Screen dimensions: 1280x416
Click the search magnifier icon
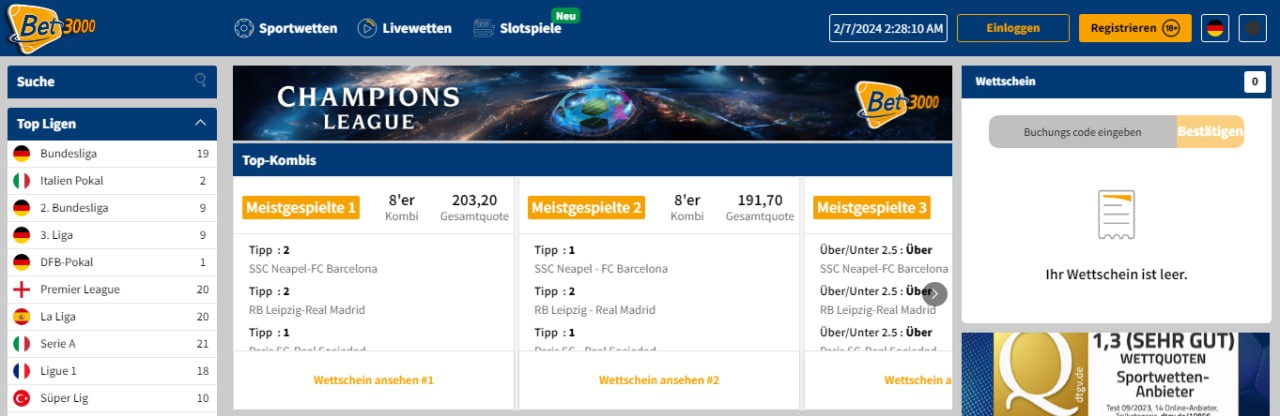[201, 81]
